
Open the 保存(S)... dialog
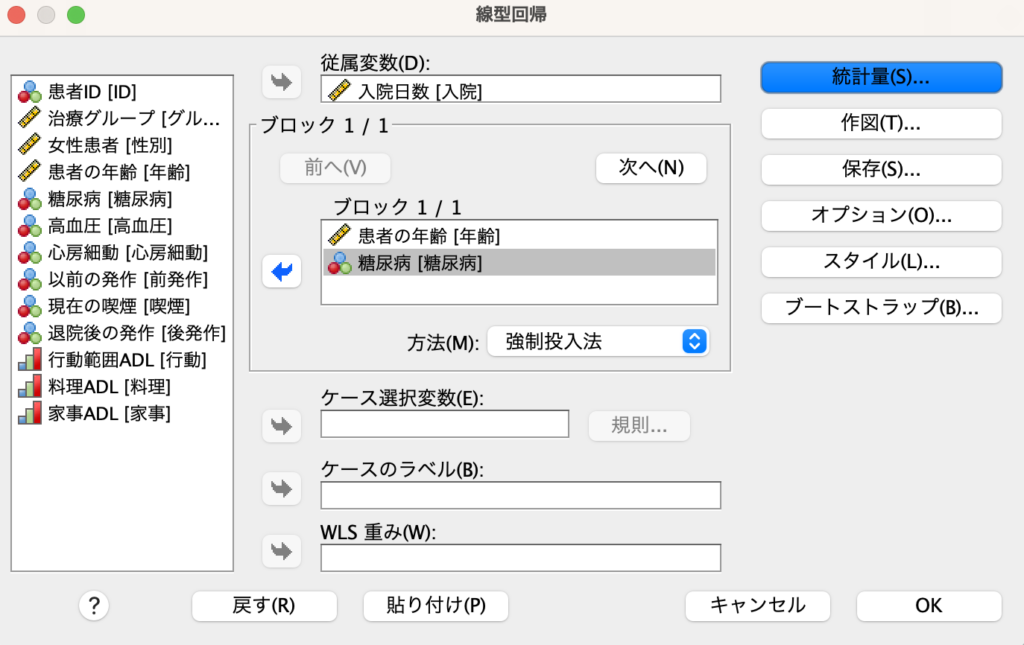(x=881, y=170)
